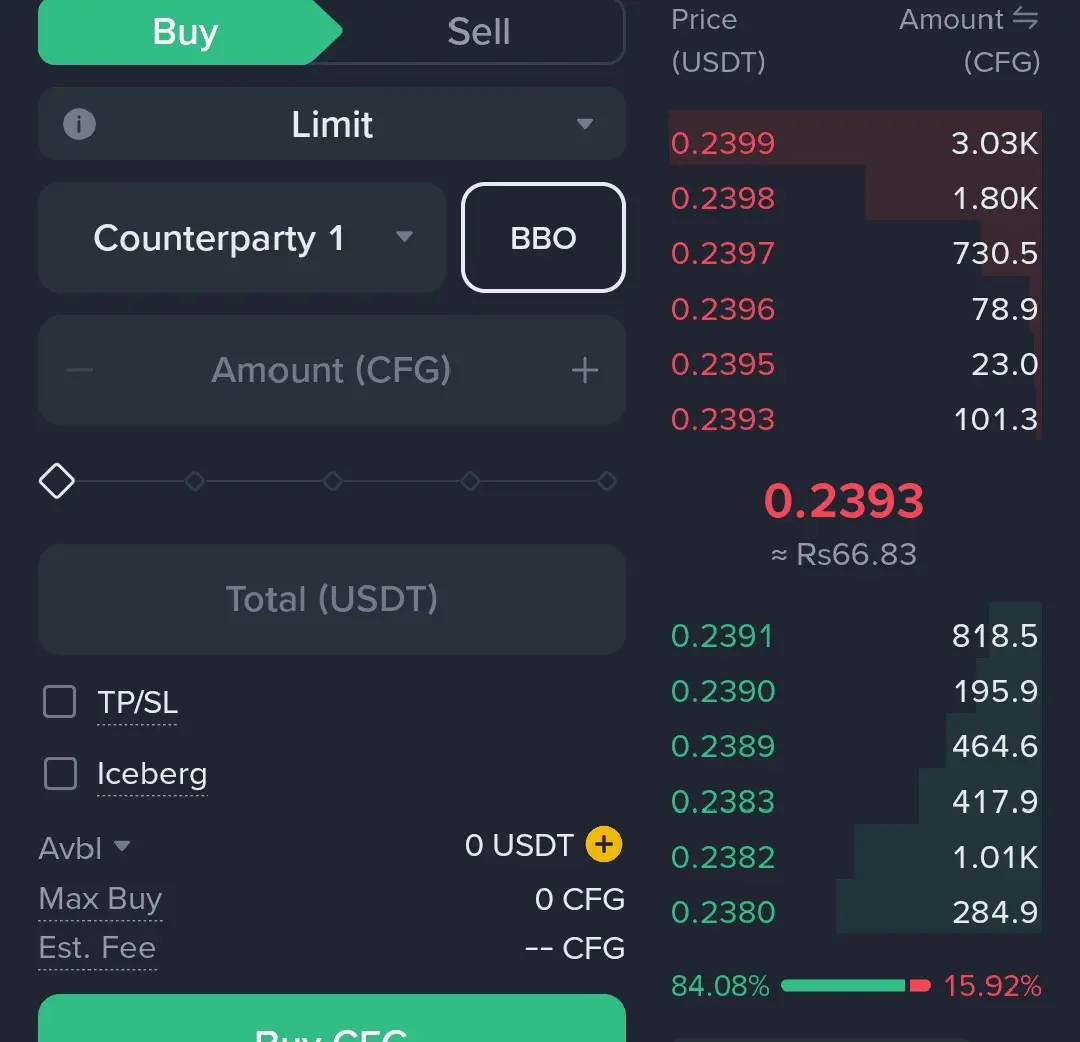
Task: Enable the Iceberg checkbox
Action: pos(60,773)
